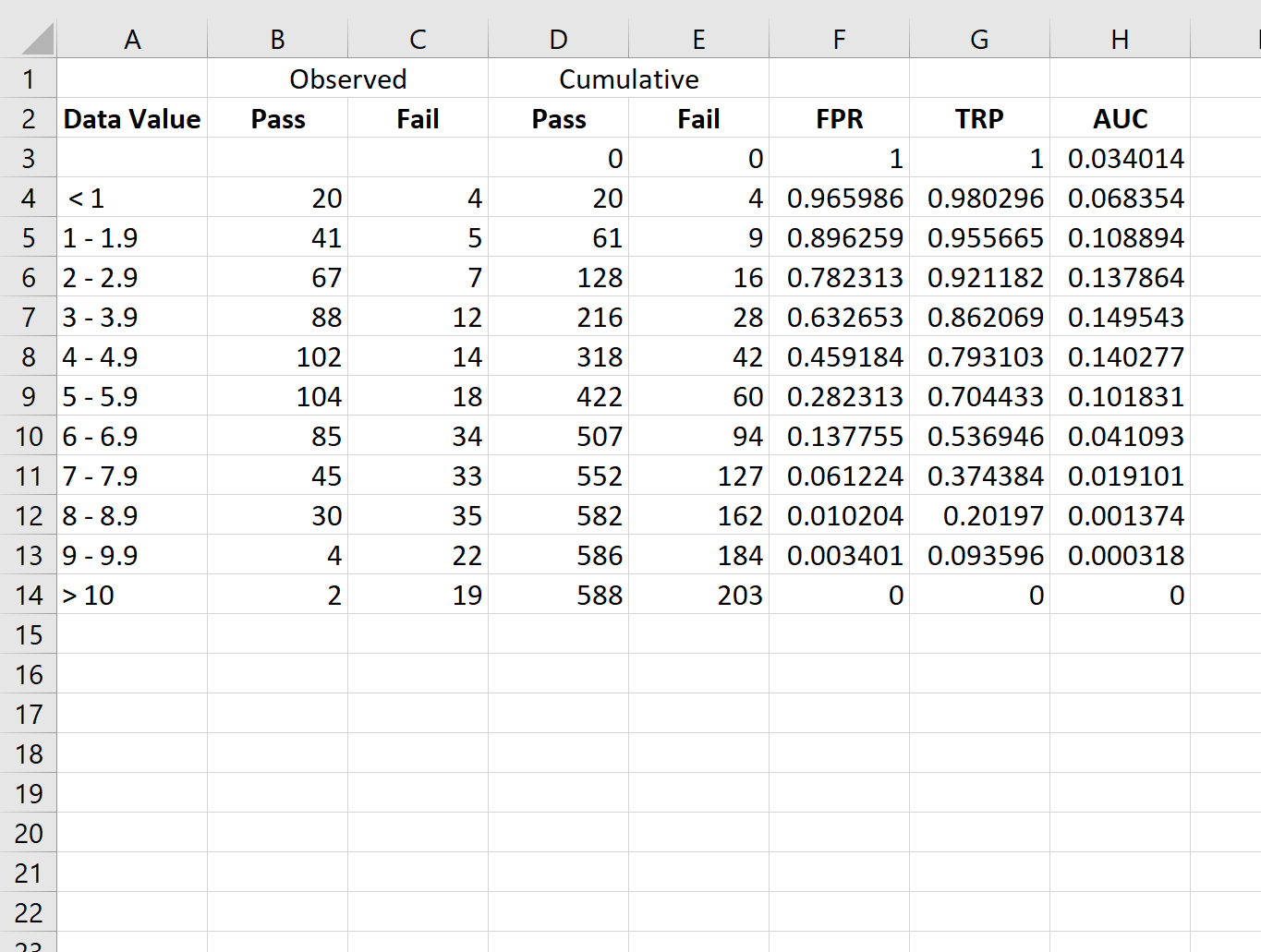The width and height of the screenshot is (1261, 952).
Task: Click FPR value 0.003401
Action: point(839,555)
